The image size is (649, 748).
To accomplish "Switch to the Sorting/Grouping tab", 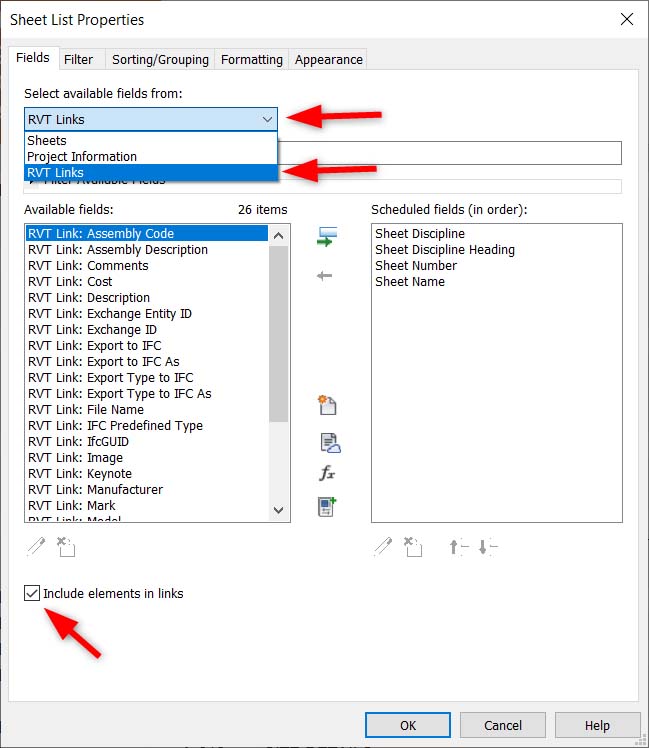I will [x=160, y=59].
